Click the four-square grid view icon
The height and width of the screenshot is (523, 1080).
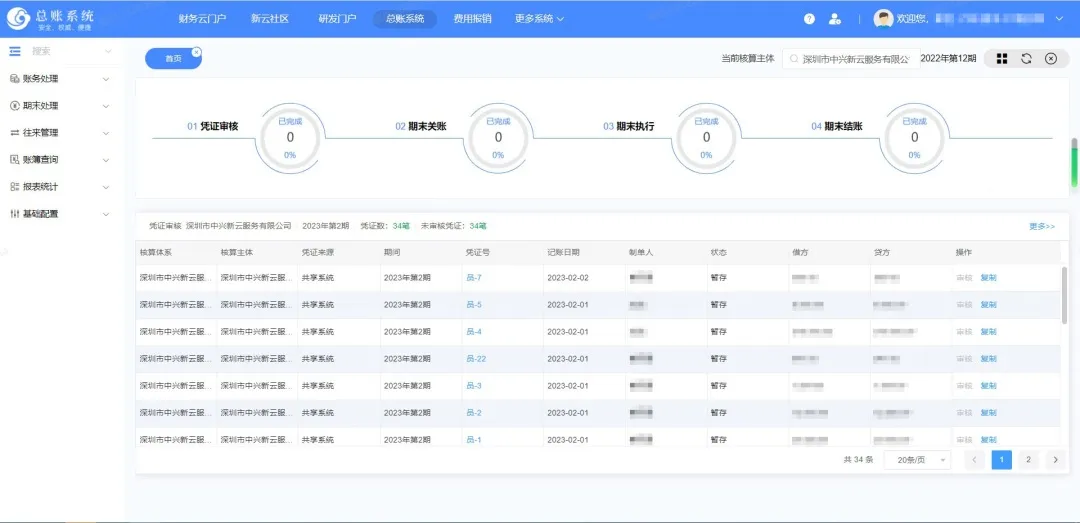1002,59
